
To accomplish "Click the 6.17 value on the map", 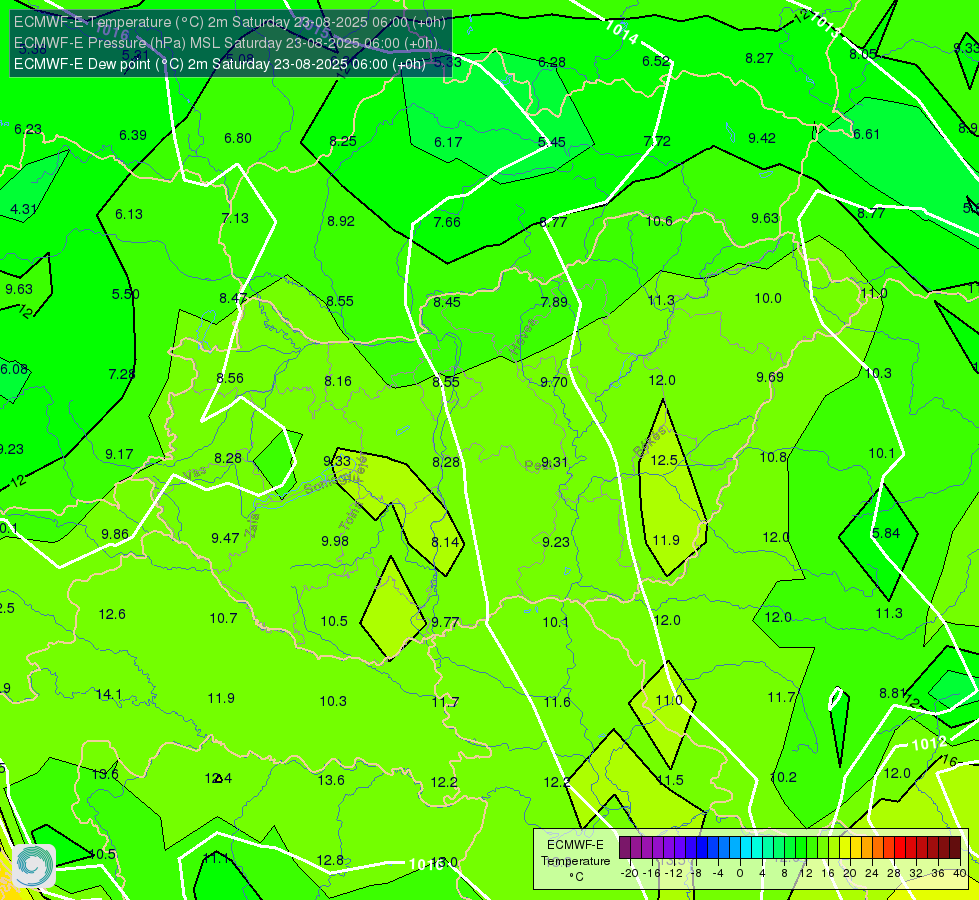I will (448, 142).
